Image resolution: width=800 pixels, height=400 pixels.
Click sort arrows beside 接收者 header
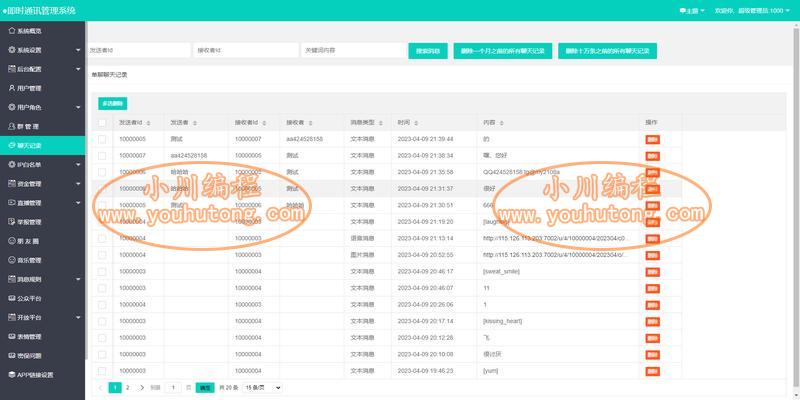tap(311, 123)
